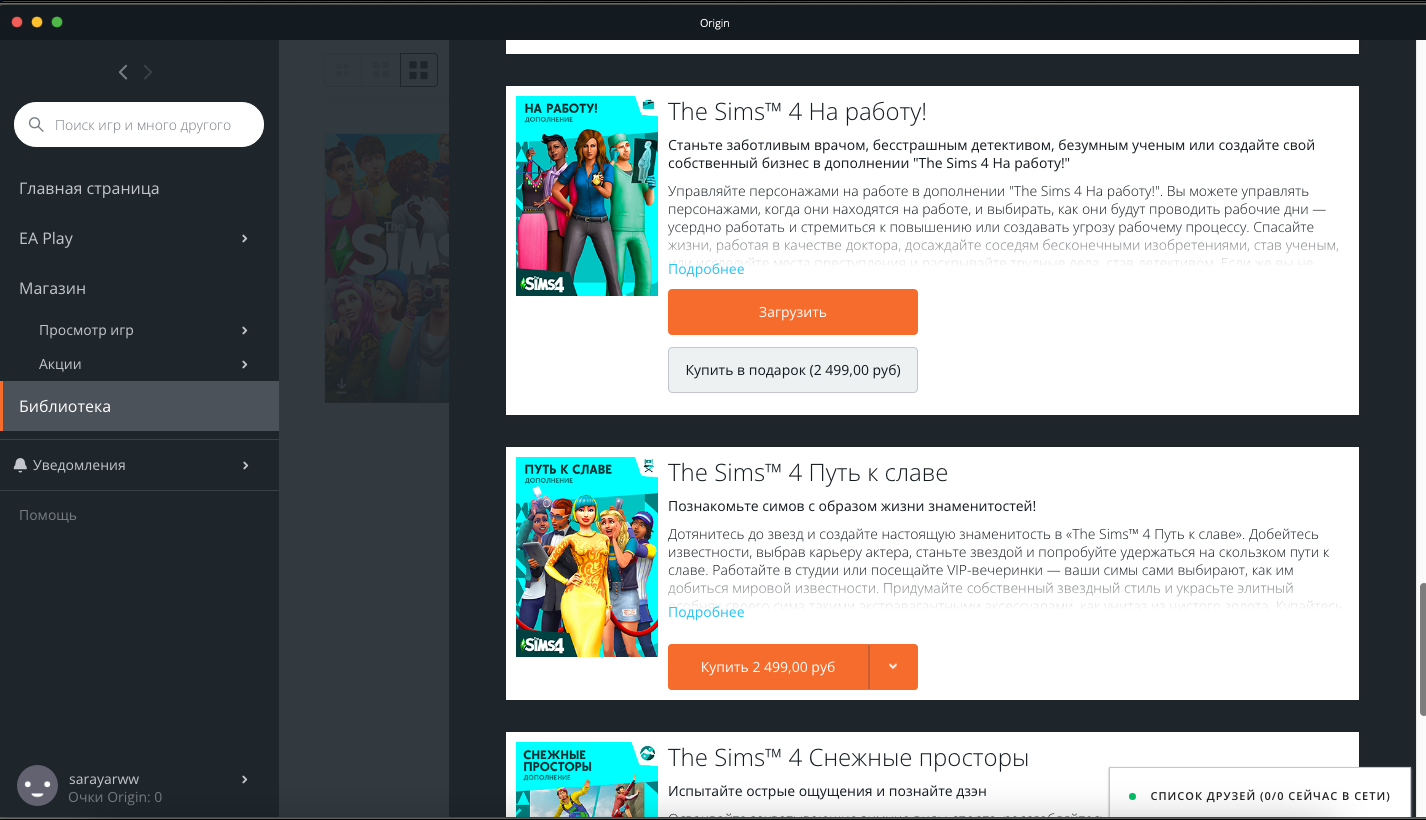Screen dimensions: 1426x820
Task: Select the medium grid view icon
Action: point(381,70)
